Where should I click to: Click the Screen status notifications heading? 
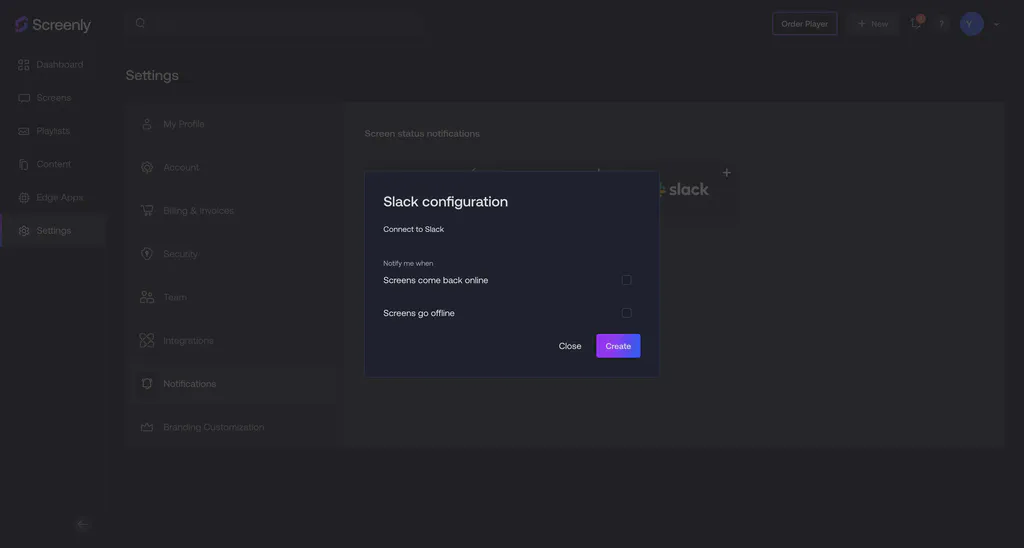[x=422, y=133]
